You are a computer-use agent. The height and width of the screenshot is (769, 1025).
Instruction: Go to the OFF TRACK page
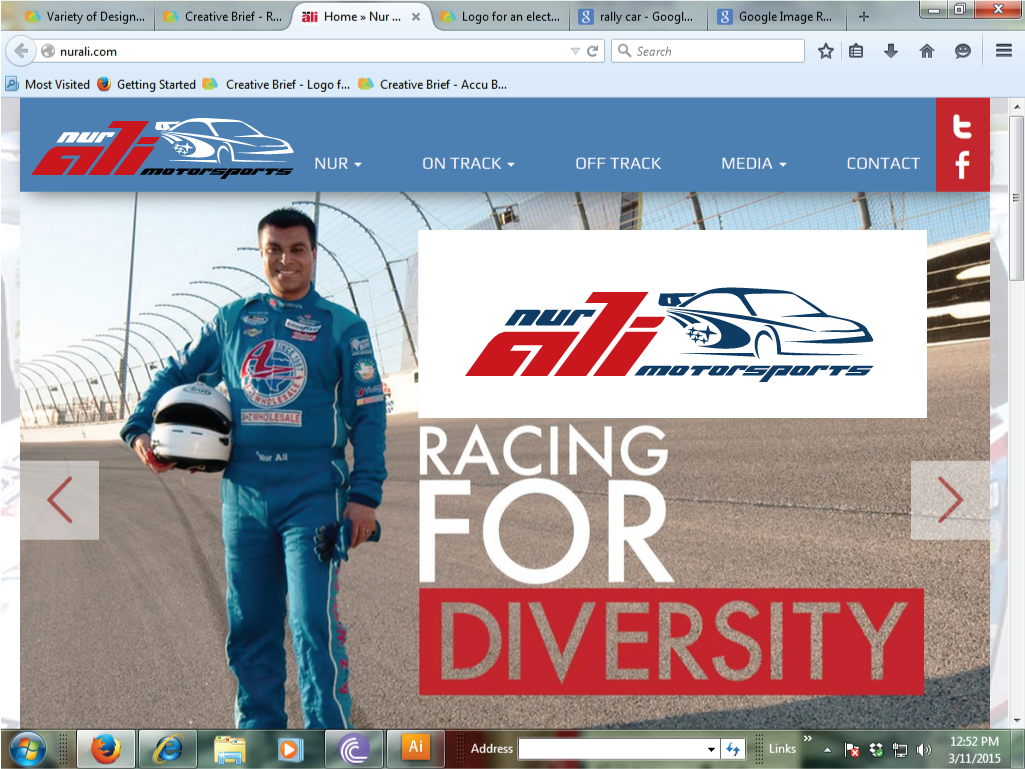618,163
